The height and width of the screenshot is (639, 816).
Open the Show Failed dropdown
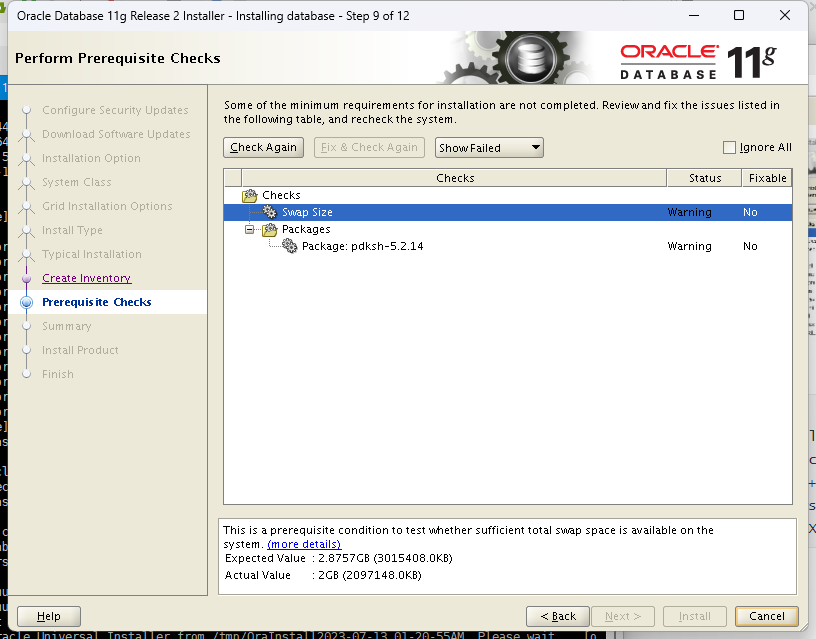(489, 148)
